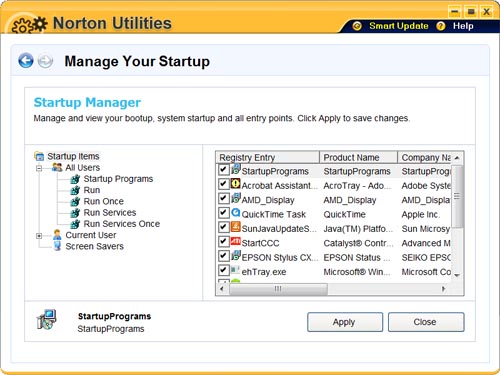Expand the Current User tree node
This screenshot has height=375, width=500.
[x=39, y=236]
